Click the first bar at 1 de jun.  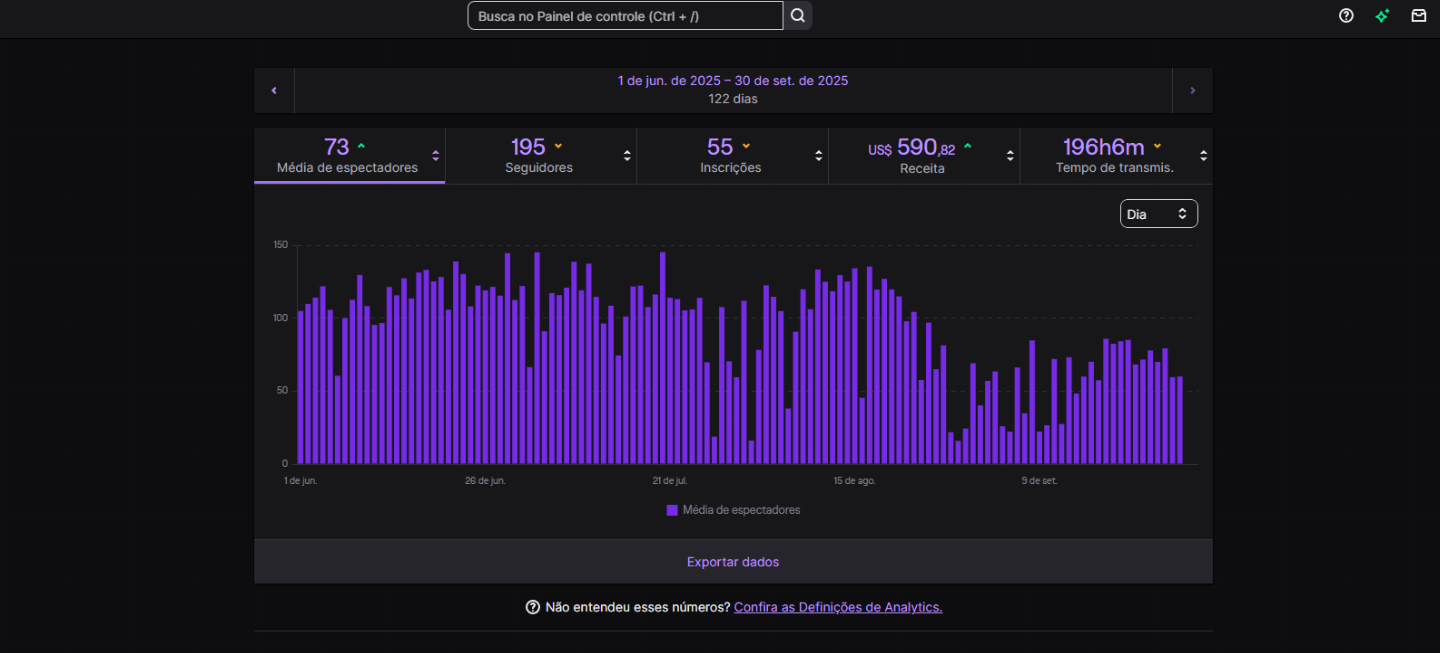click(x=300, y=388)
